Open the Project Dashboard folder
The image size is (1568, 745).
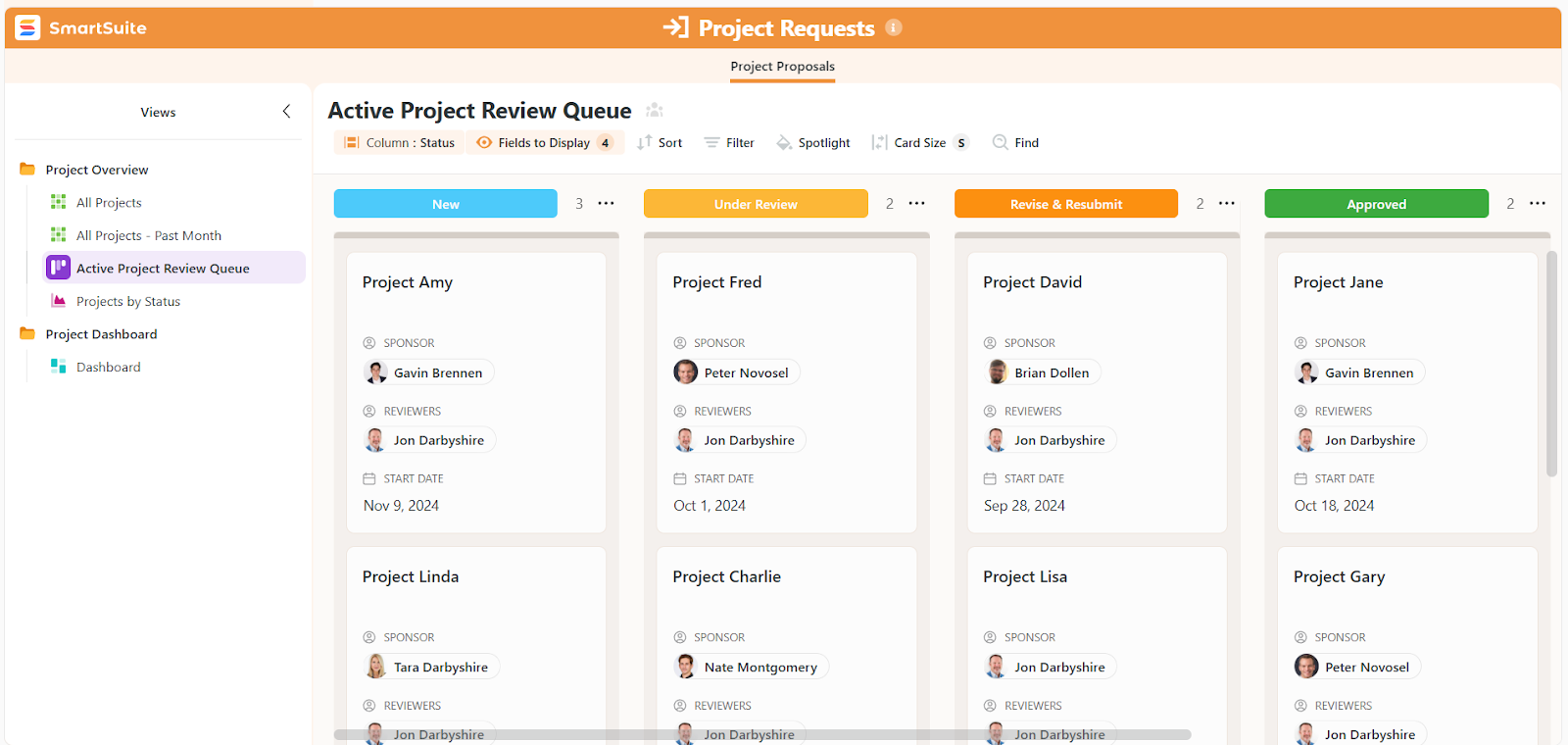(x=101, y=334)
